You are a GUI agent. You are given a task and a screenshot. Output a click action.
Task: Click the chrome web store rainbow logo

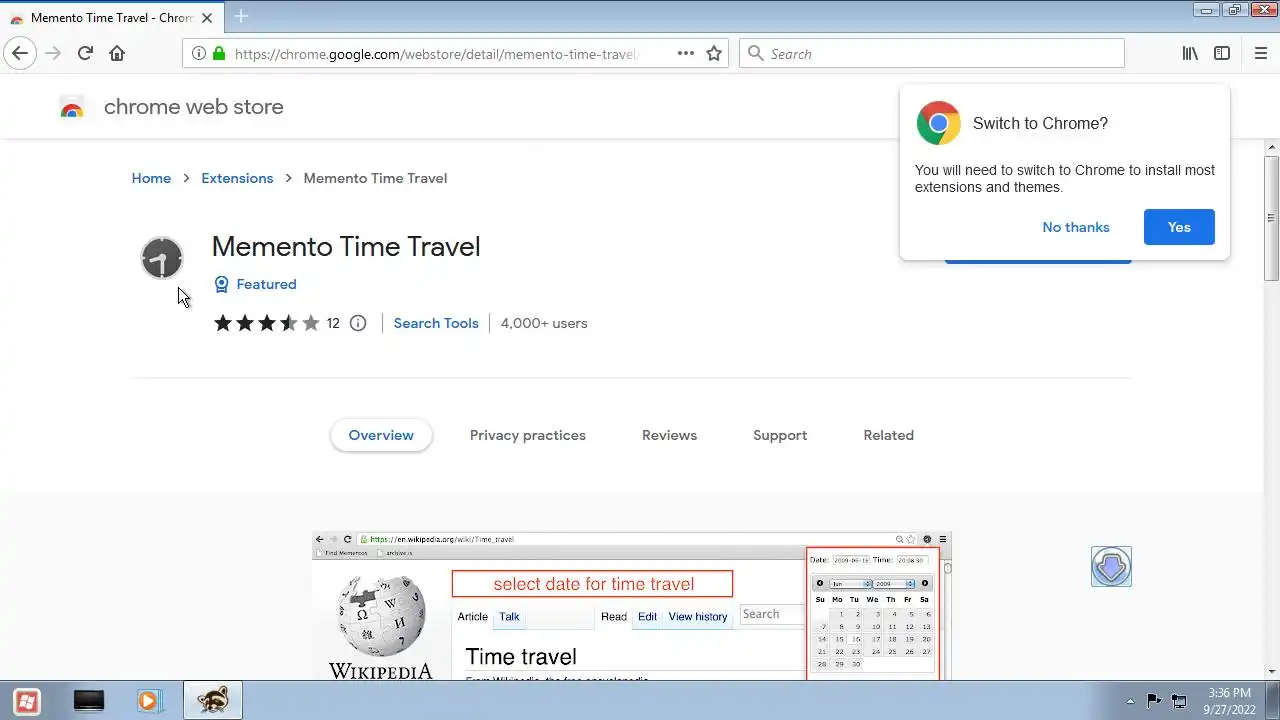(x=72, y=107)
